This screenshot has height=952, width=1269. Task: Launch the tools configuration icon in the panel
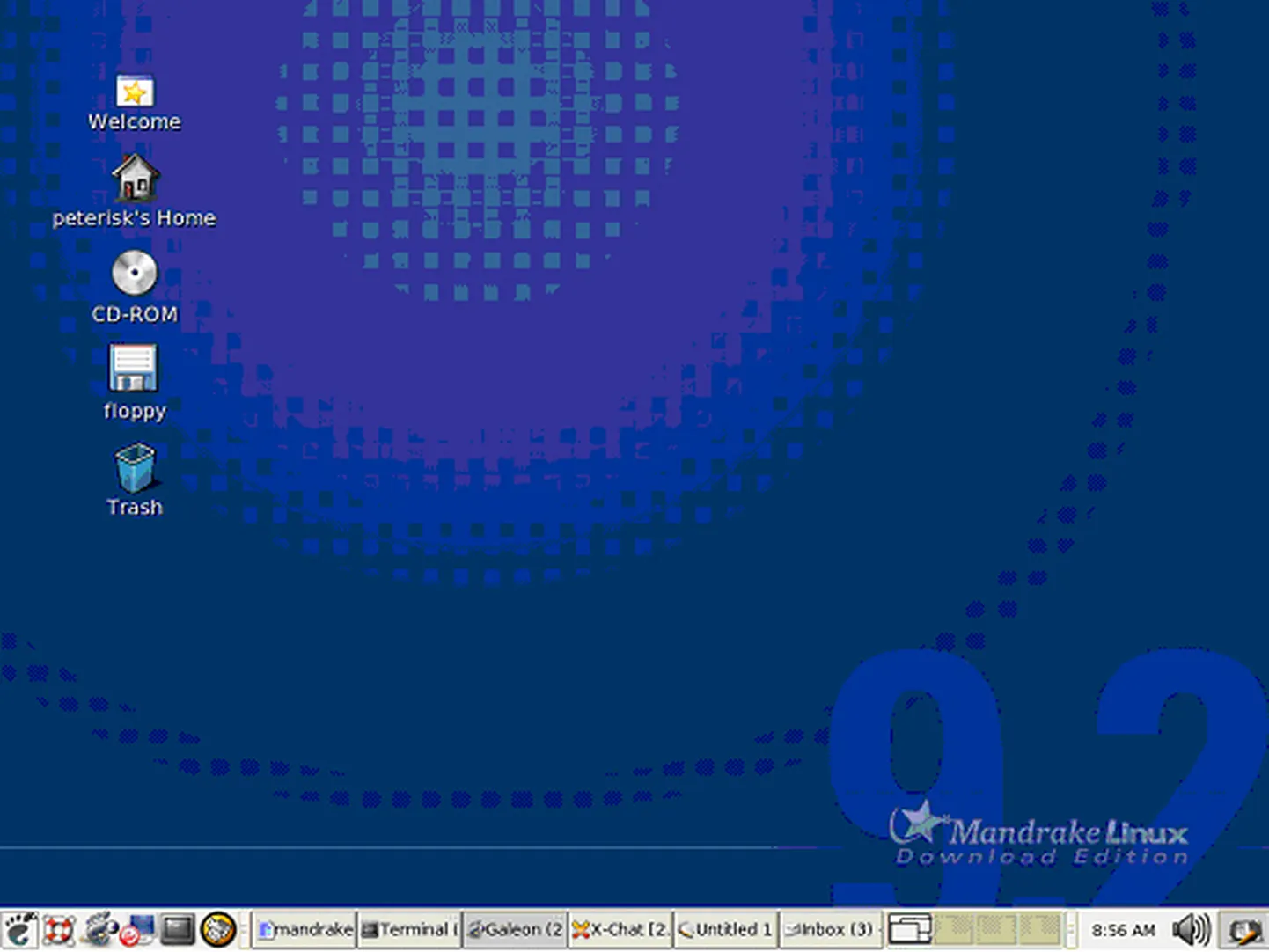99,930
